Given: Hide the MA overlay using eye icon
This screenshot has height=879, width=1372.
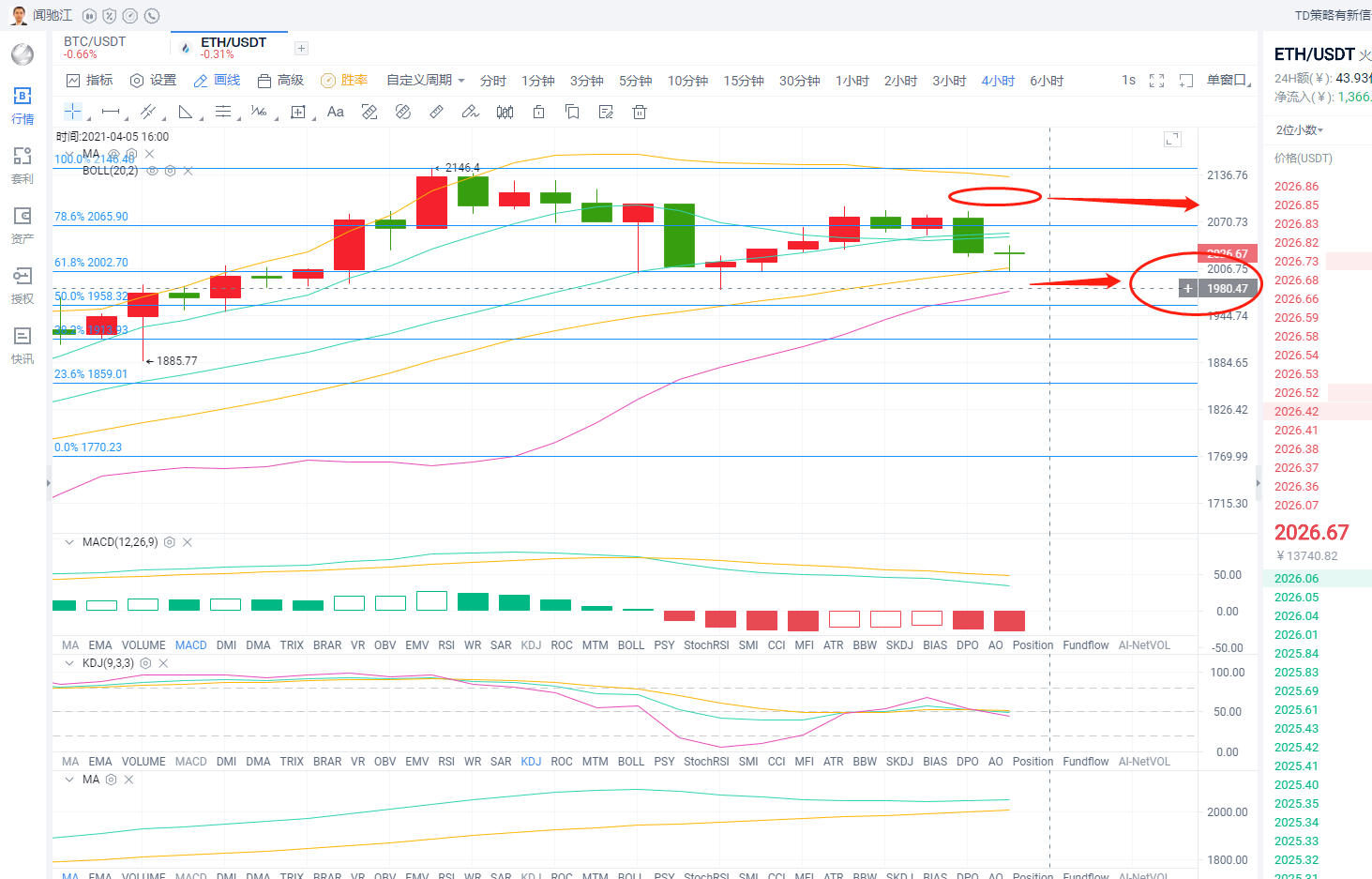Looking at the screenshot, I should click(113, 154).
